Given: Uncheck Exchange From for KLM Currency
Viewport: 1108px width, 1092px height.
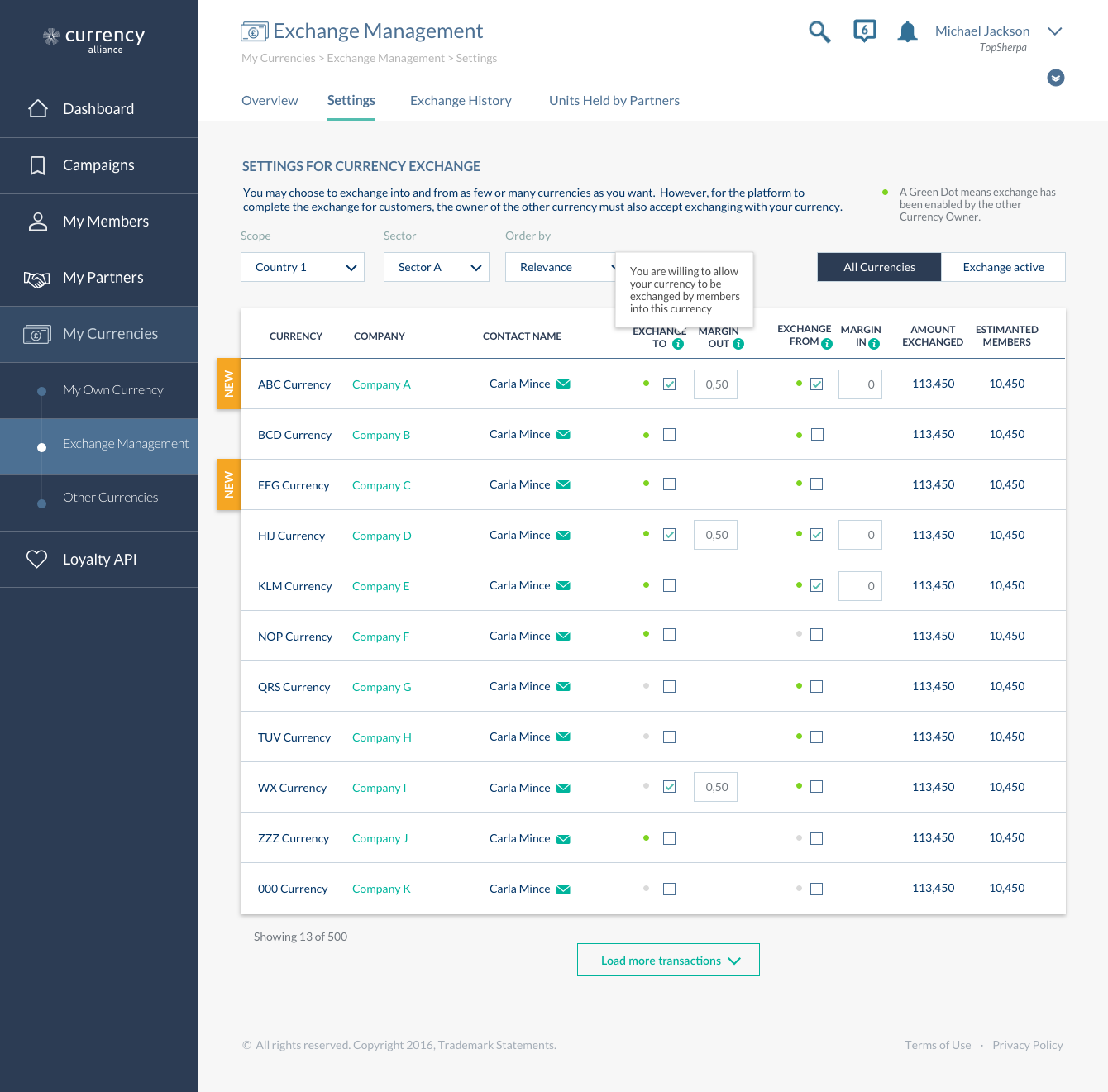Looking at the screenshot, I should pos(817,585).
